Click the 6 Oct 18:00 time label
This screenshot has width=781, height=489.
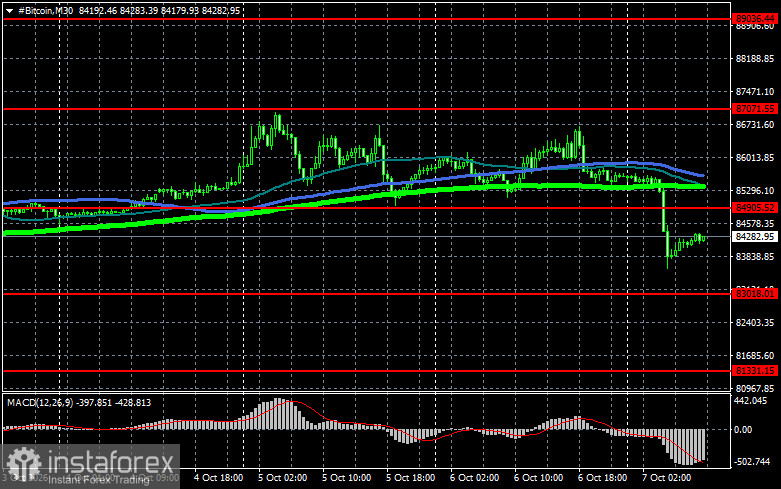[x=603, y=478]
